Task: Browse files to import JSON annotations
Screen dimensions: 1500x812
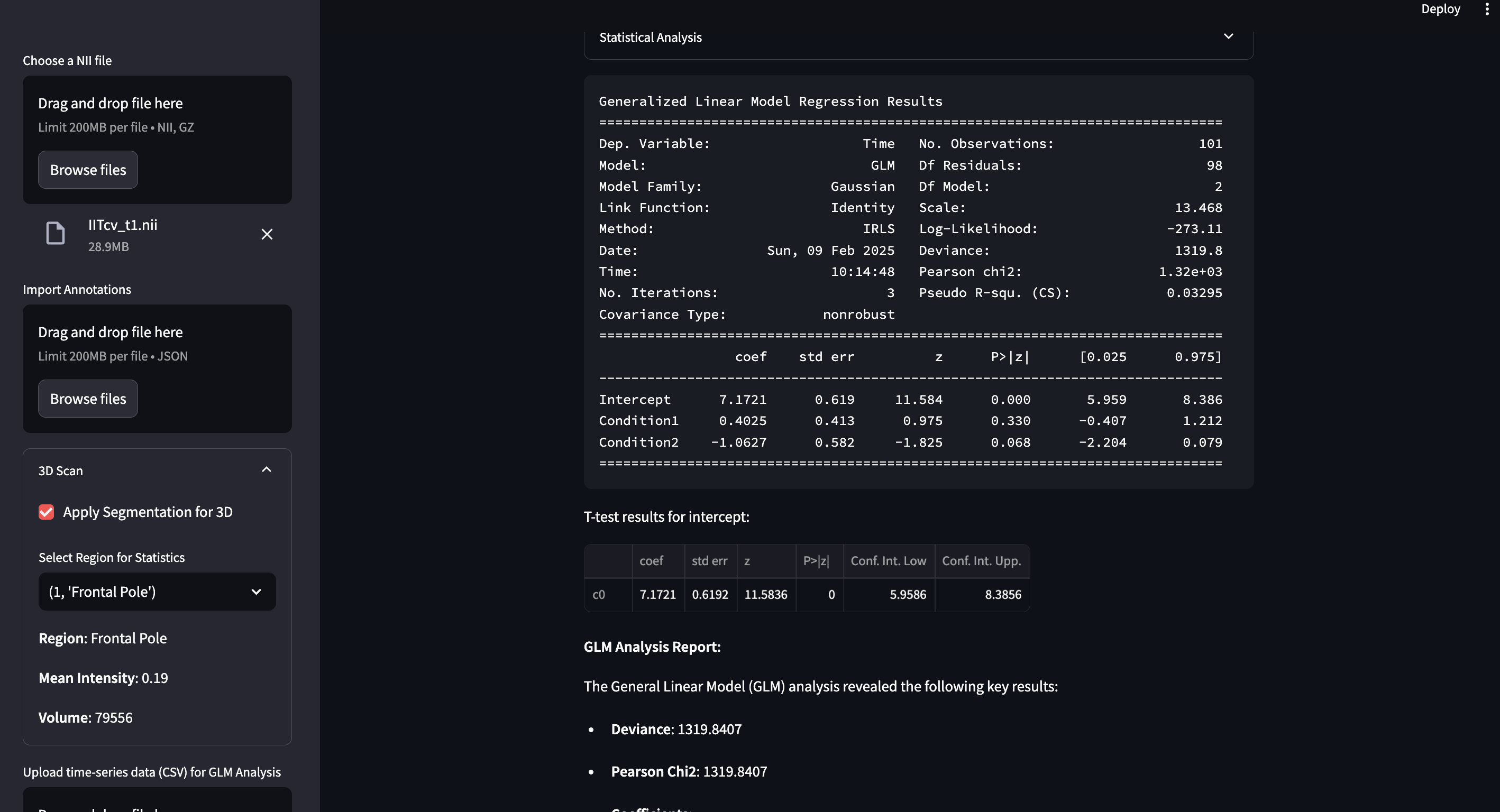Action: [88, 399]
